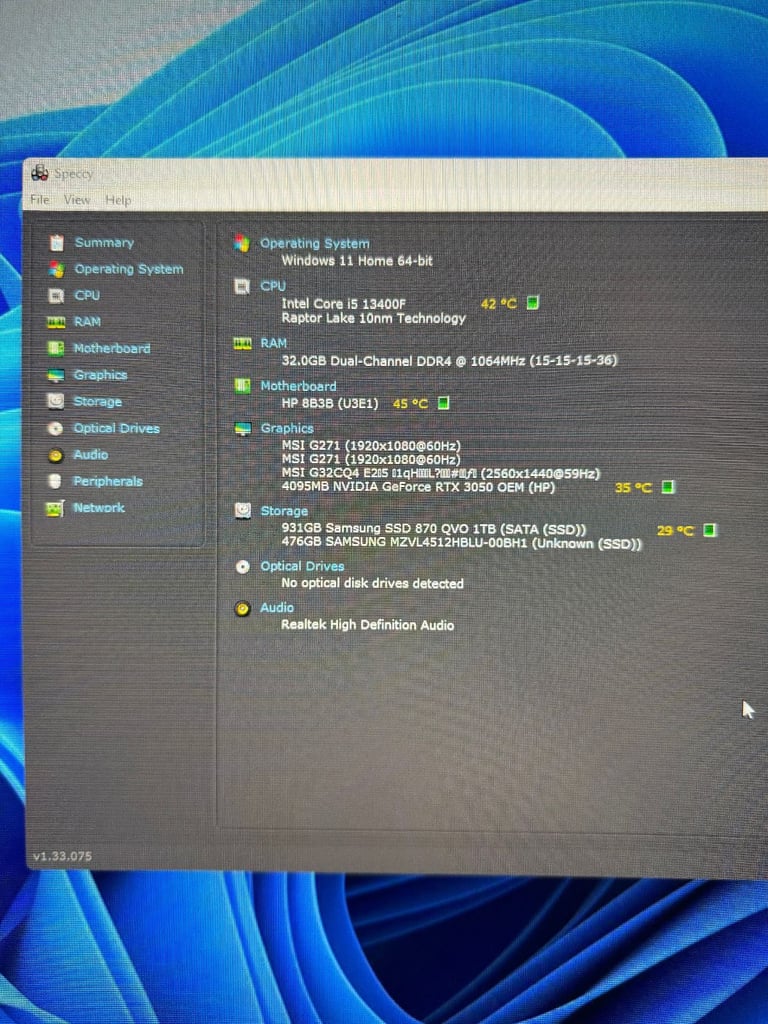Image resolution: width=768 pixels, height=1024 pixels.
Task: Select the NVIDIA GeForce RTX 3050 line
Action: pos(418,487)
